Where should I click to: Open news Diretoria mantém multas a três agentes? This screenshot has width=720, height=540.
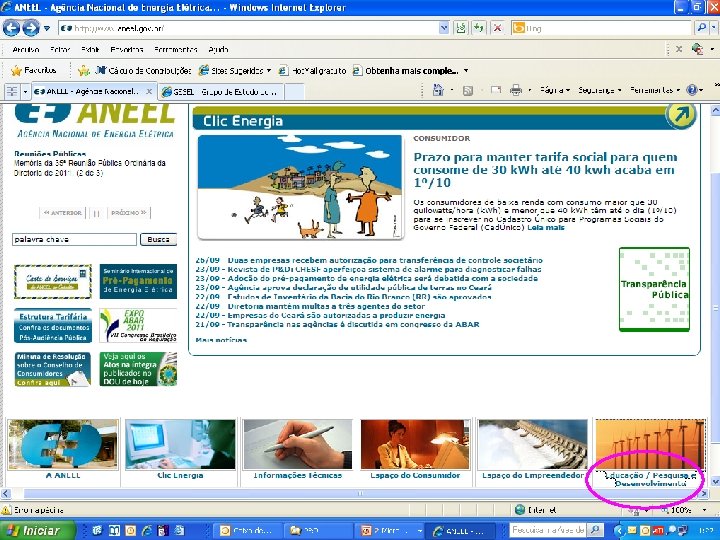point(326,306)
